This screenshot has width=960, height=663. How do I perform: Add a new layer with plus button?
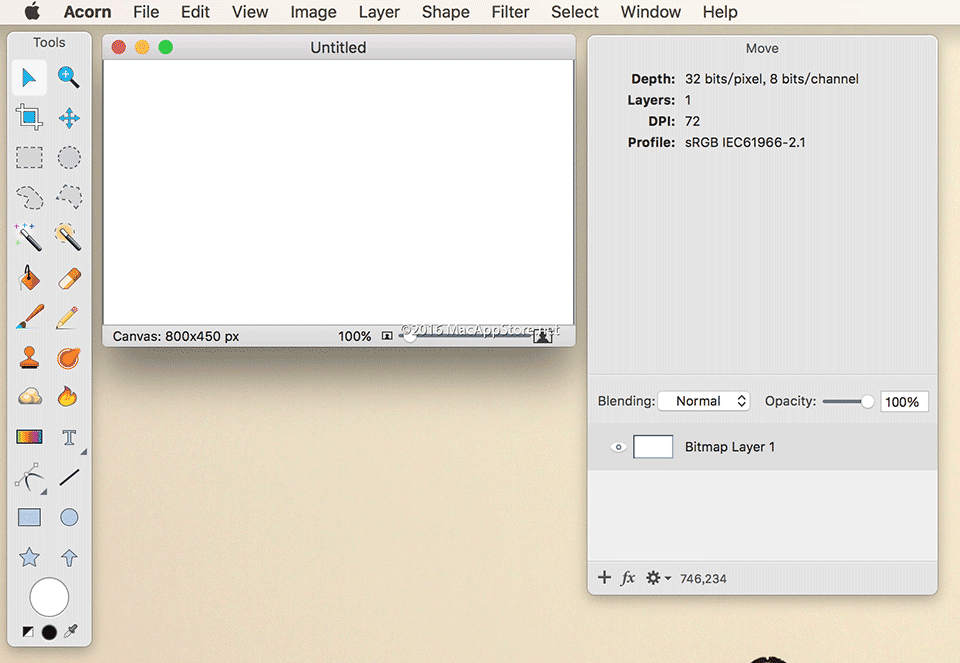604,578
